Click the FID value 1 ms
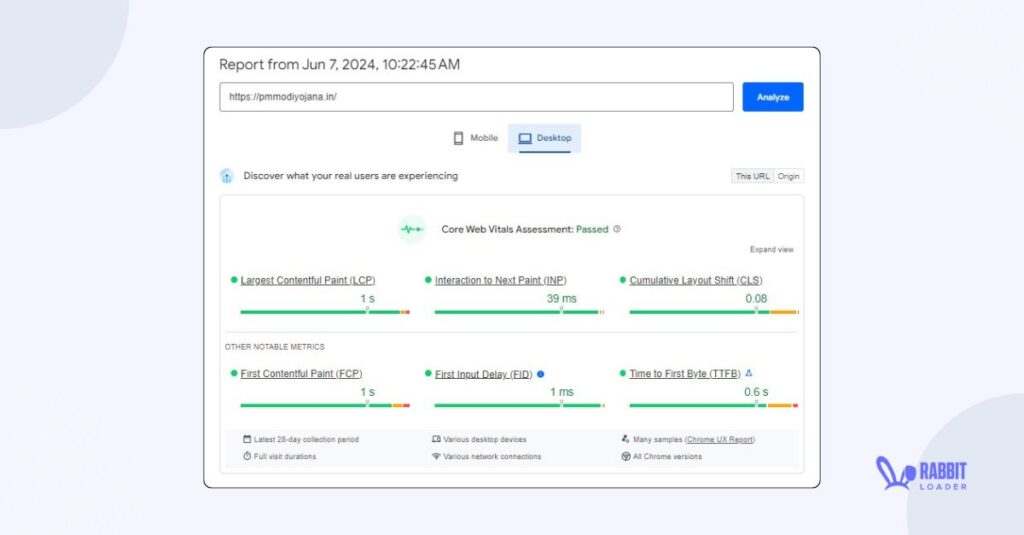Screen dimensions: 1024x535 (x=562, y=392)
